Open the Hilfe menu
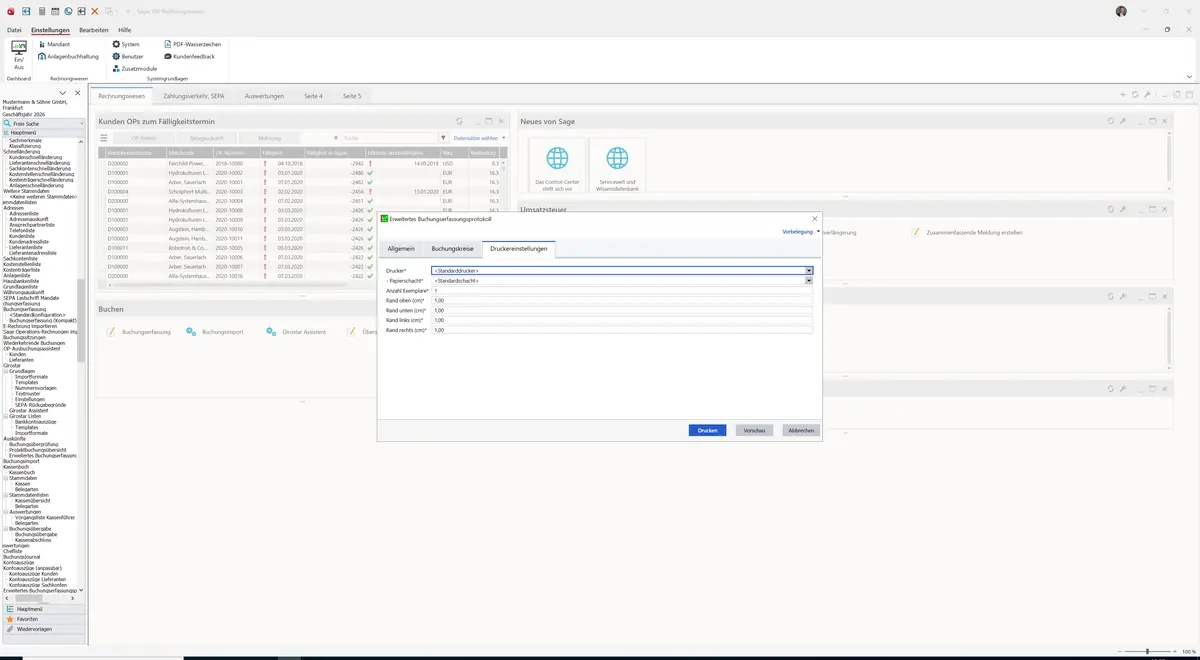Screen dimensions: 1200x660 (125, 30)
